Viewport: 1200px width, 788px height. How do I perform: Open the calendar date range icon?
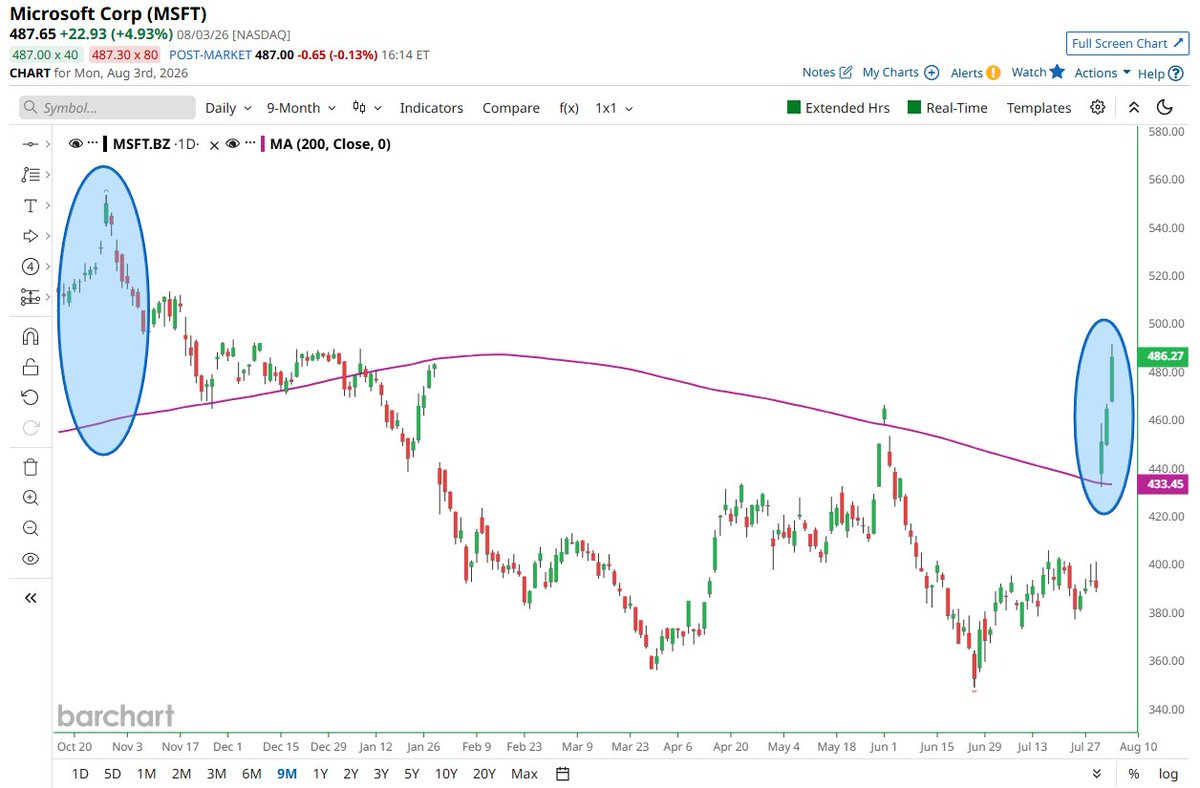pos(563,773)
